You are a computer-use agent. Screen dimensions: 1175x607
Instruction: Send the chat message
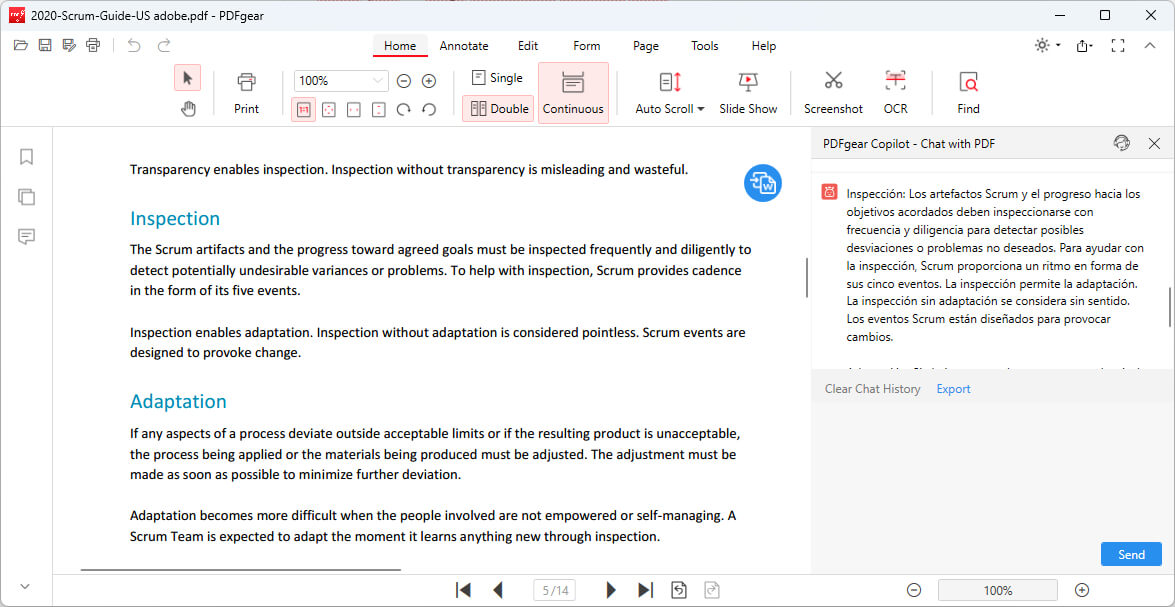coord(1132,555)
